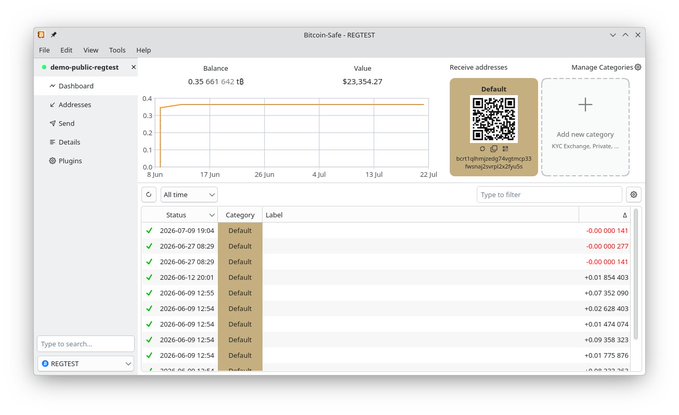This screenshot has width=679, height=415.
Task: Click the Default category cell of 2026-07-09 row
Action: click(x=240, y=230)
